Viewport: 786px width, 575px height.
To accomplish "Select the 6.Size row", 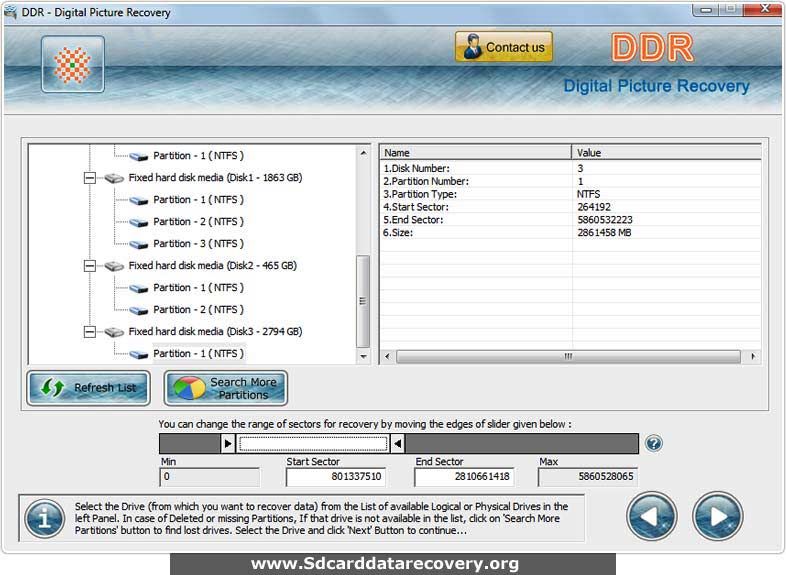I will [570, 233].
